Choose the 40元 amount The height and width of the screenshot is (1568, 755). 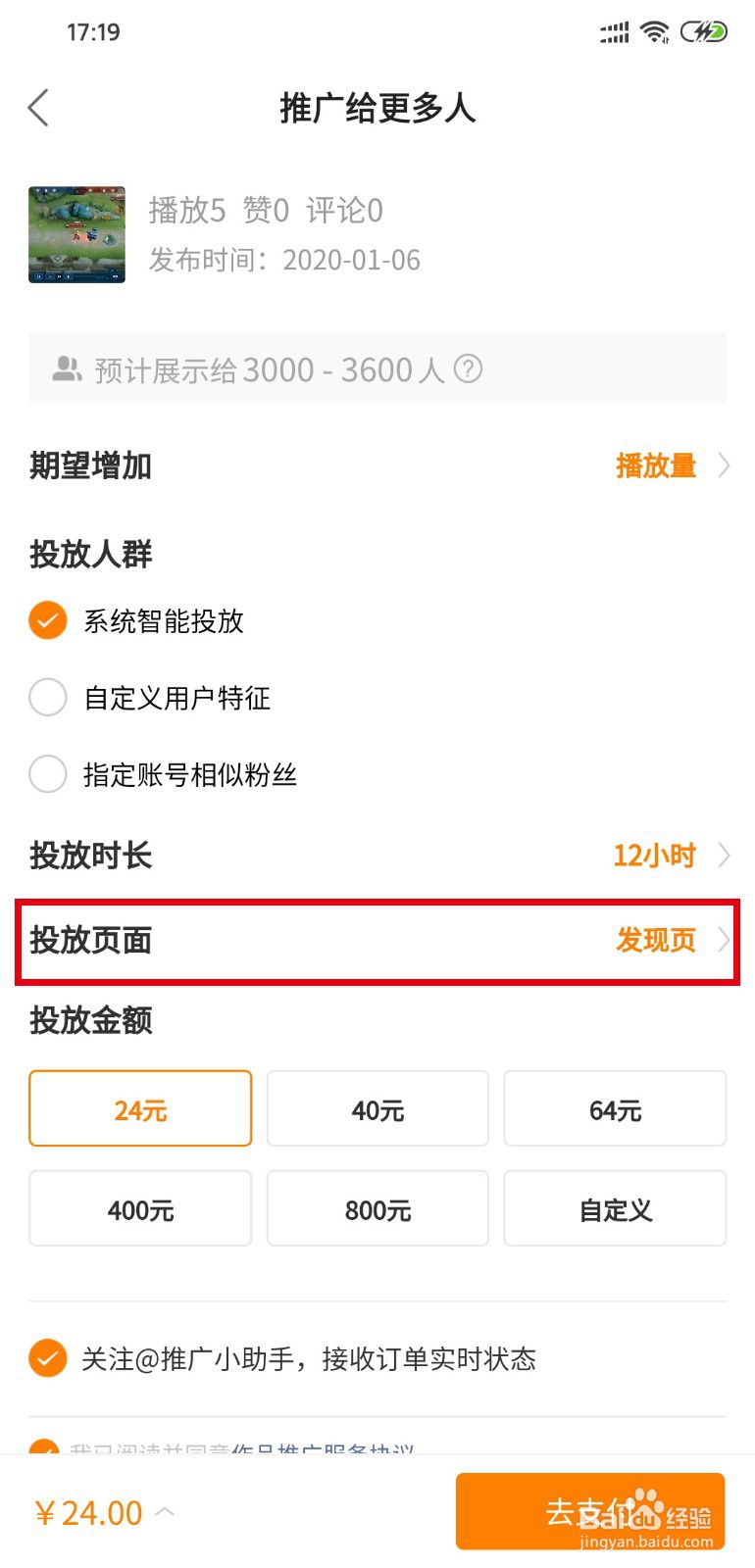tap(377, 1108)
